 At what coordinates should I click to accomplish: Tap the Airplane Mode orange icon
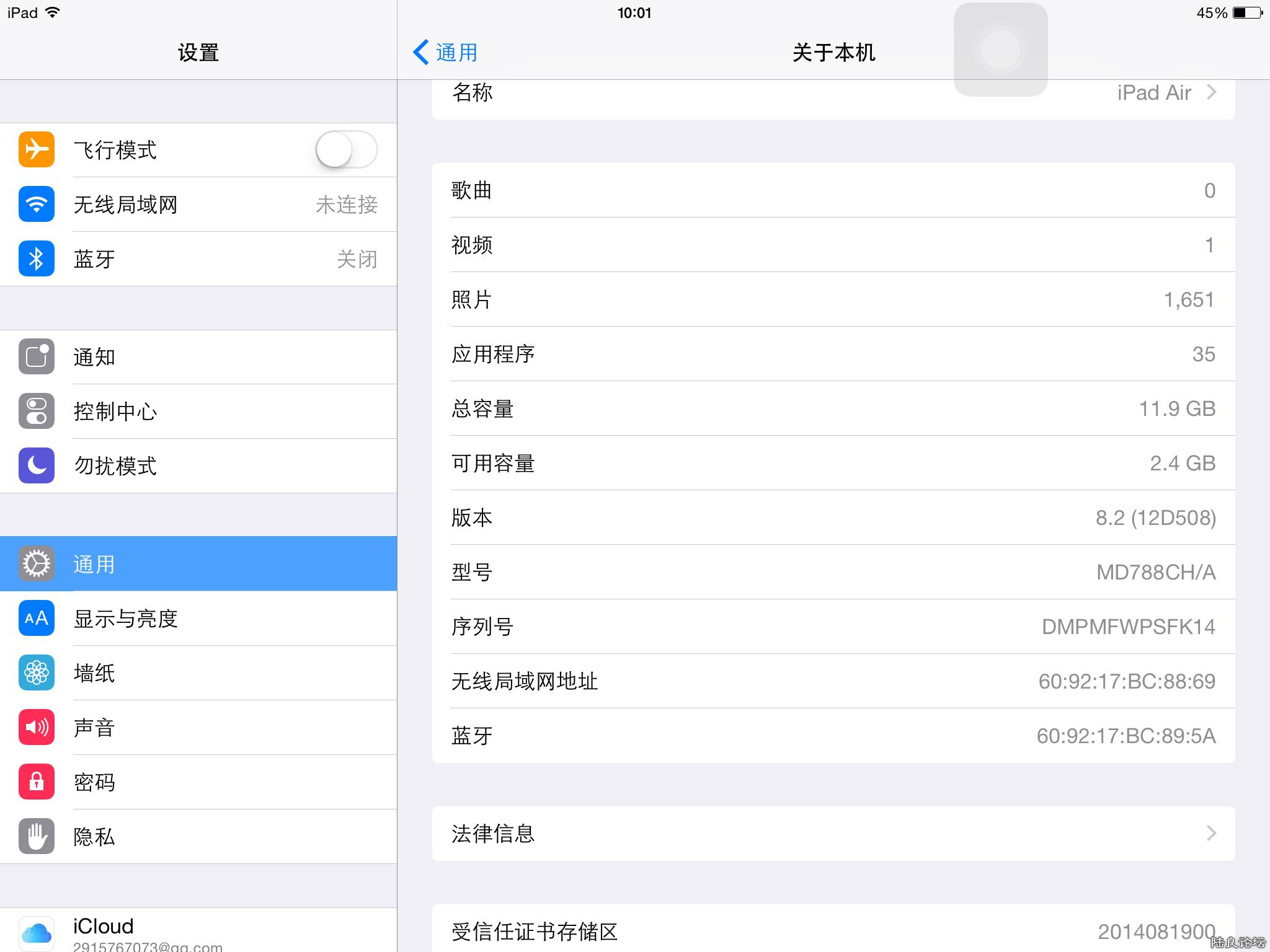[37, 149]
